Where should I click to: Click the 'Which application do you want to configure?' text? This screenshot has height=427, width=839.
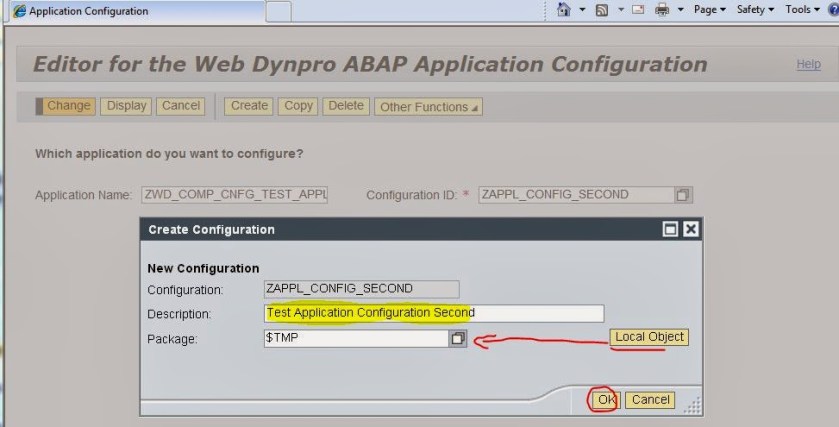point(169,154)
